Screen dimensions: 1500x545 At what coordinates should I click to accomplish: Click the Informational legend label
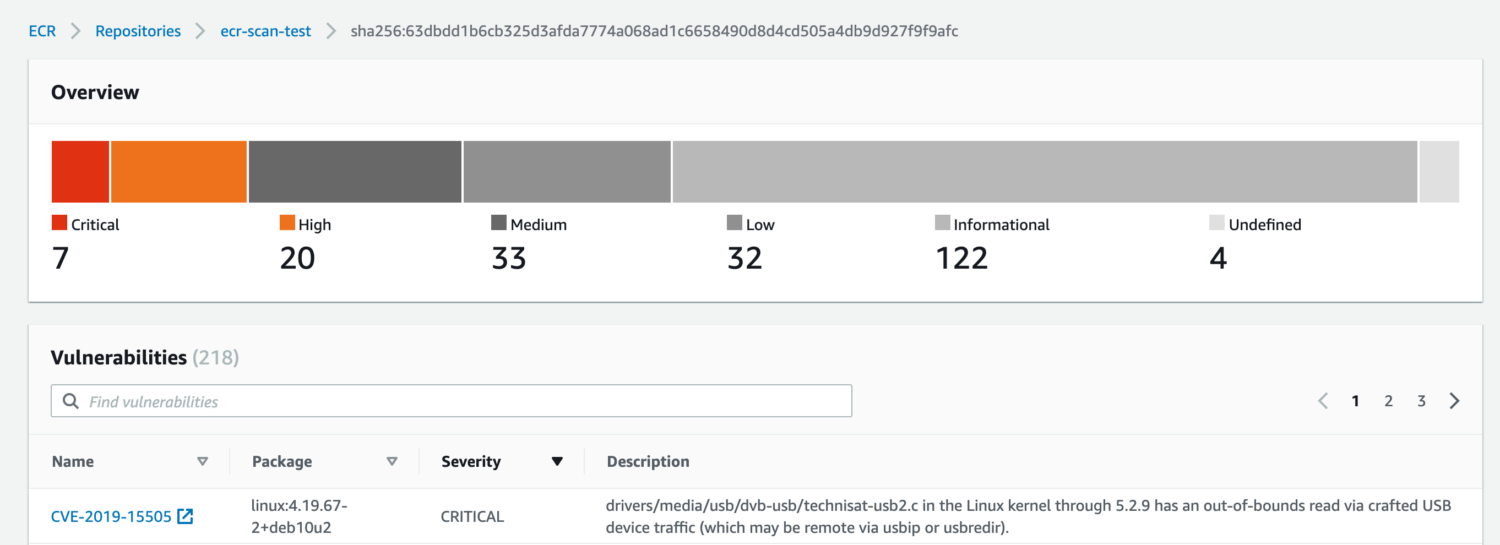pos(1002,225)
